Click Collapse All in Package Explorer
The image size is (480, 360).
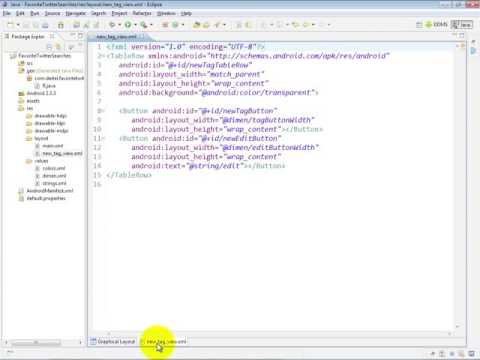click(49, 46)
